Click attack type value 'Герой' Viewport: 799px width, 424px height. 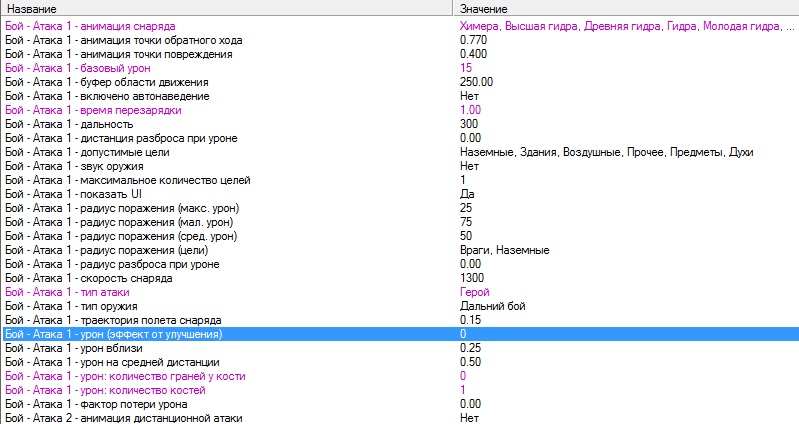pyautogui.click(x=474, y=293)
